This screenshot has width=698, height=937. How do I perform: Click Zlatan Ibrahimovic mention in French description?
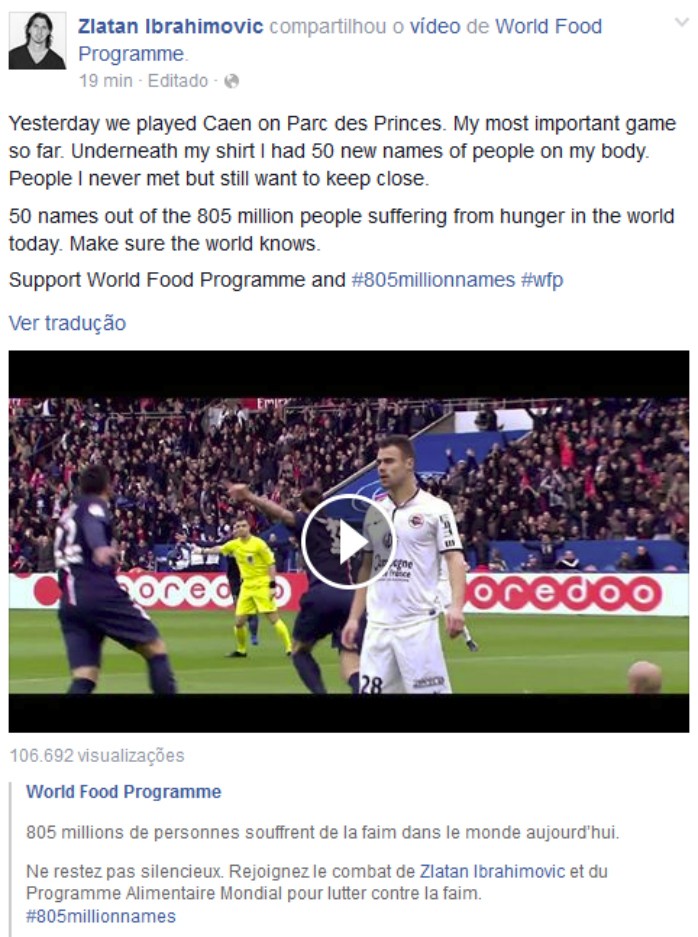point(492,871)
